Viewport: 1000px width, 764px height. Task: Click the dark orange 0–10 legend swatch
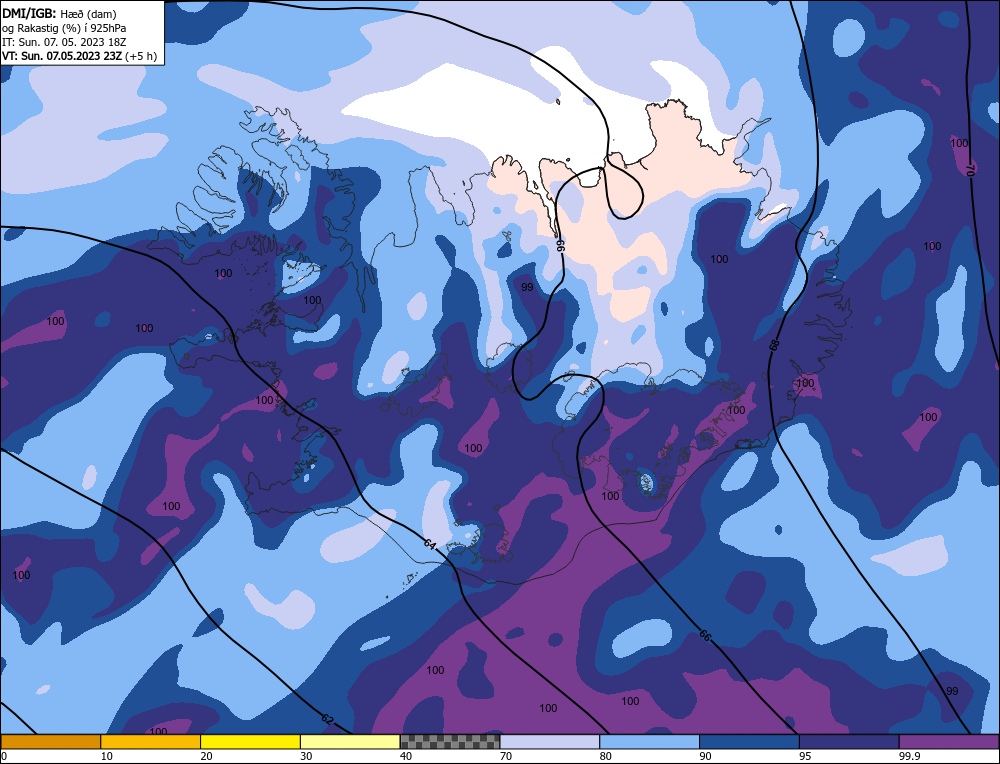[50, 741]
